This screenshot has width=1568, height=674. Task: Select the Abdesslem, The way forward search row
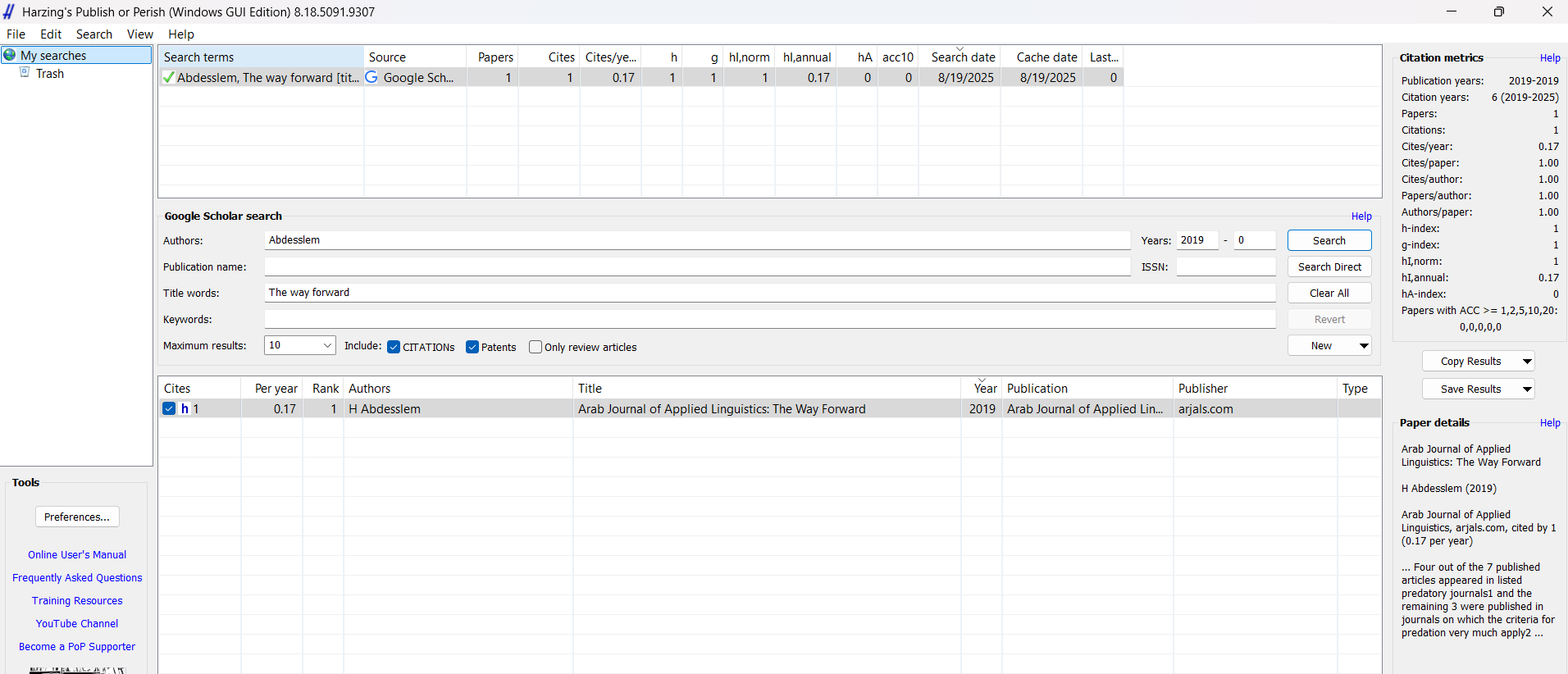click(640, 77)
